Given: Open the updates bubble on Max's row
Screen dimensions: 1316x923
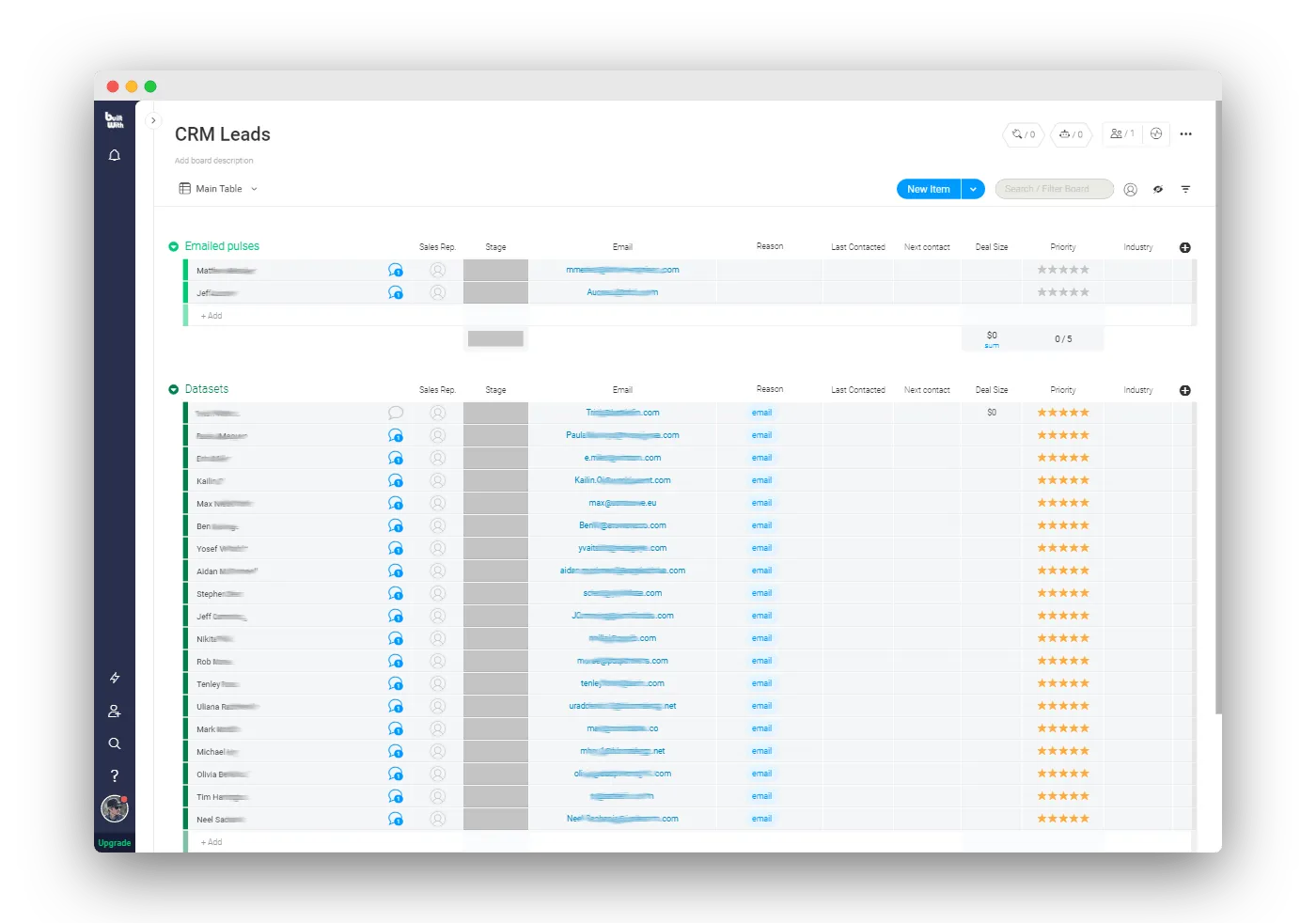Looking at the screenshot, I should coord(396,504).
